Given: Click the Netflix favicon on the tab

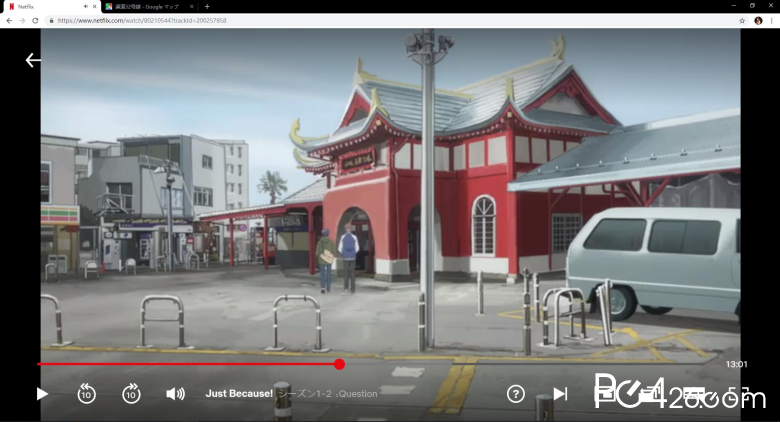Looking at the screenshot, I should click(x=11, y=6).
